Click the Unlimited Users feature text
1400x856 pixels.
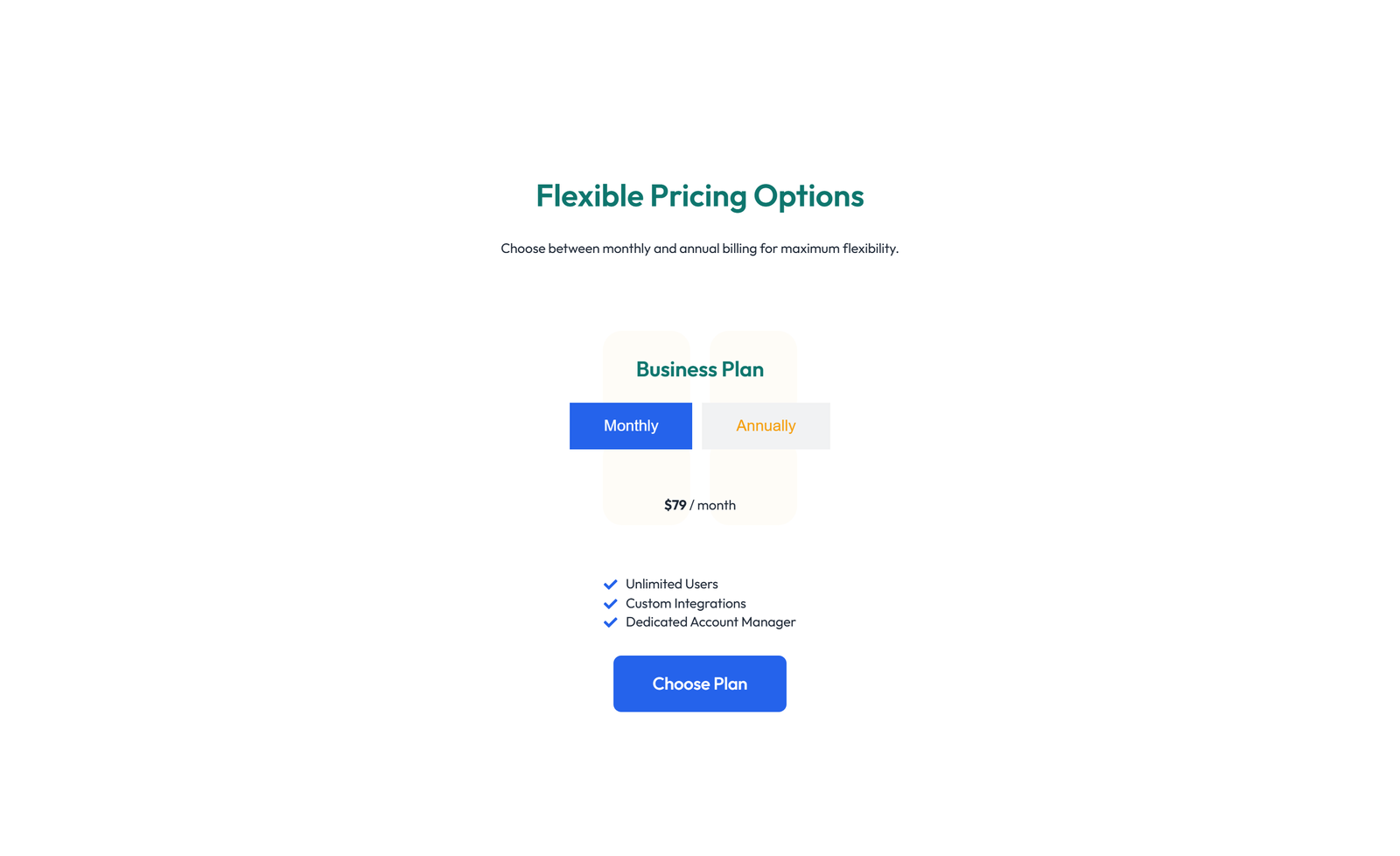pyautogui.click(x=671, y=584)
